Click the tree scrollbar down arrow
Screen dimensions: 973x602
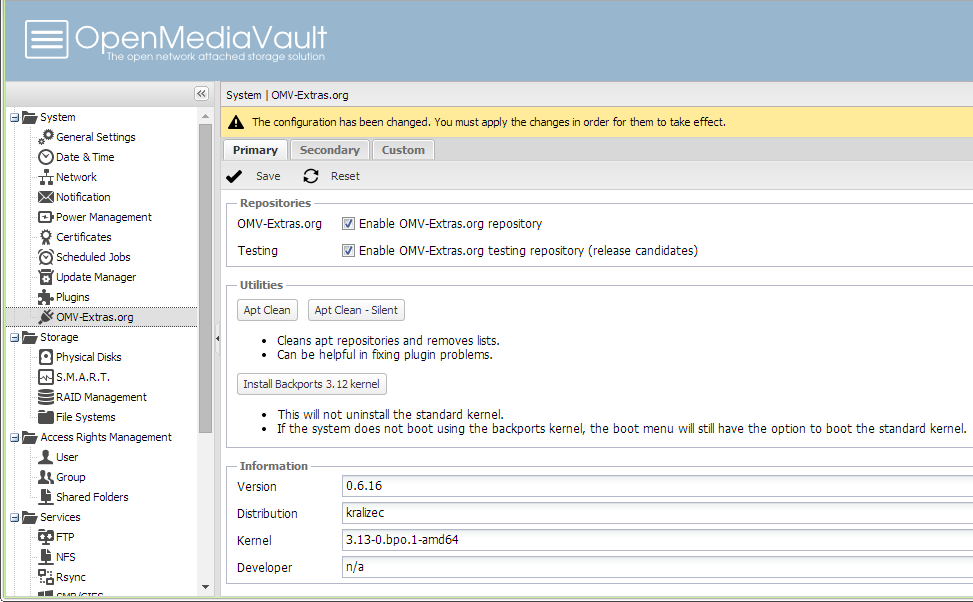(x=205, y=587)
